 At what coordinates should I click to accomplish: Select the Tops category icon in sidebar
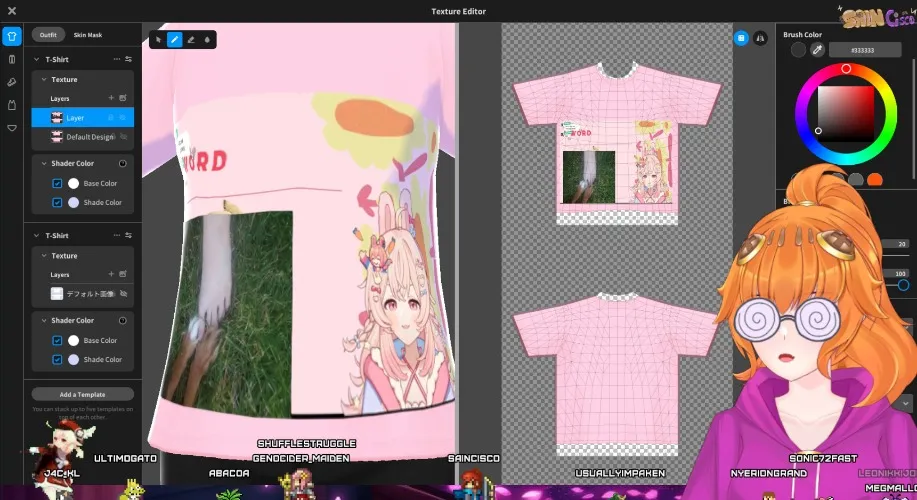(12, 36)
